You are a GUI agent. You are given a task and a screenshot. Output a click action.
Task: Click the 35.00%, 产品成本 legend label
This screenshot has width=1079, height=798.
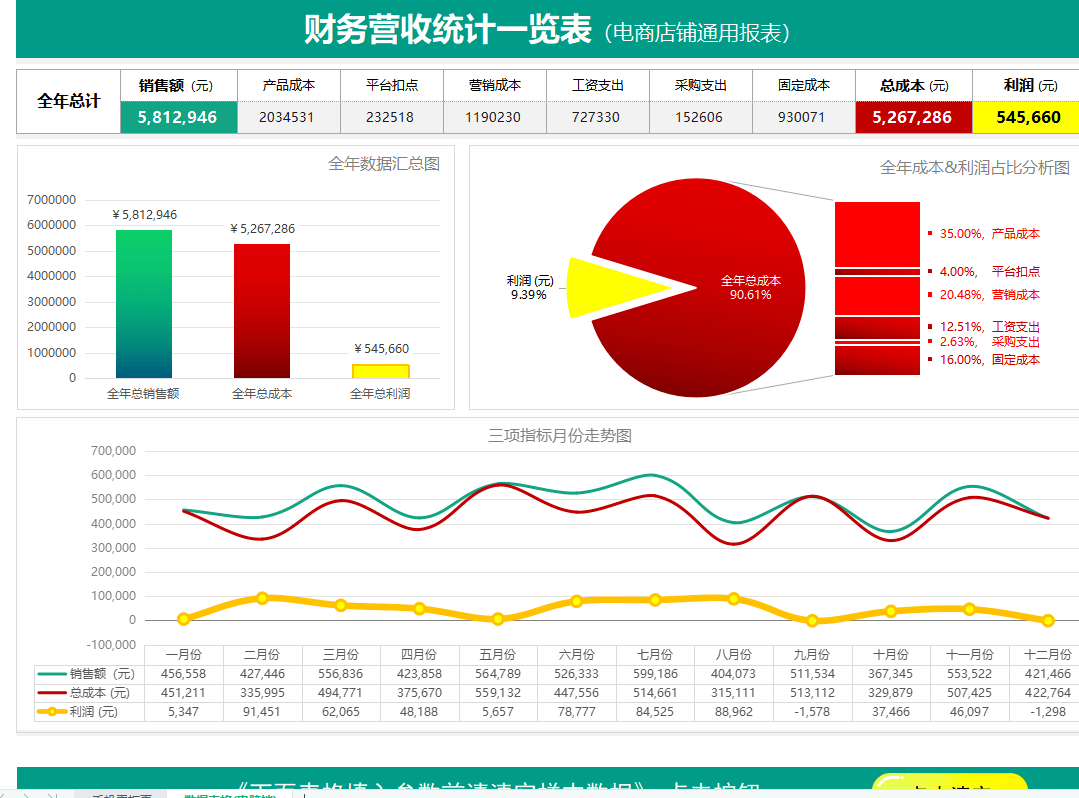click(x=990, y=234)
